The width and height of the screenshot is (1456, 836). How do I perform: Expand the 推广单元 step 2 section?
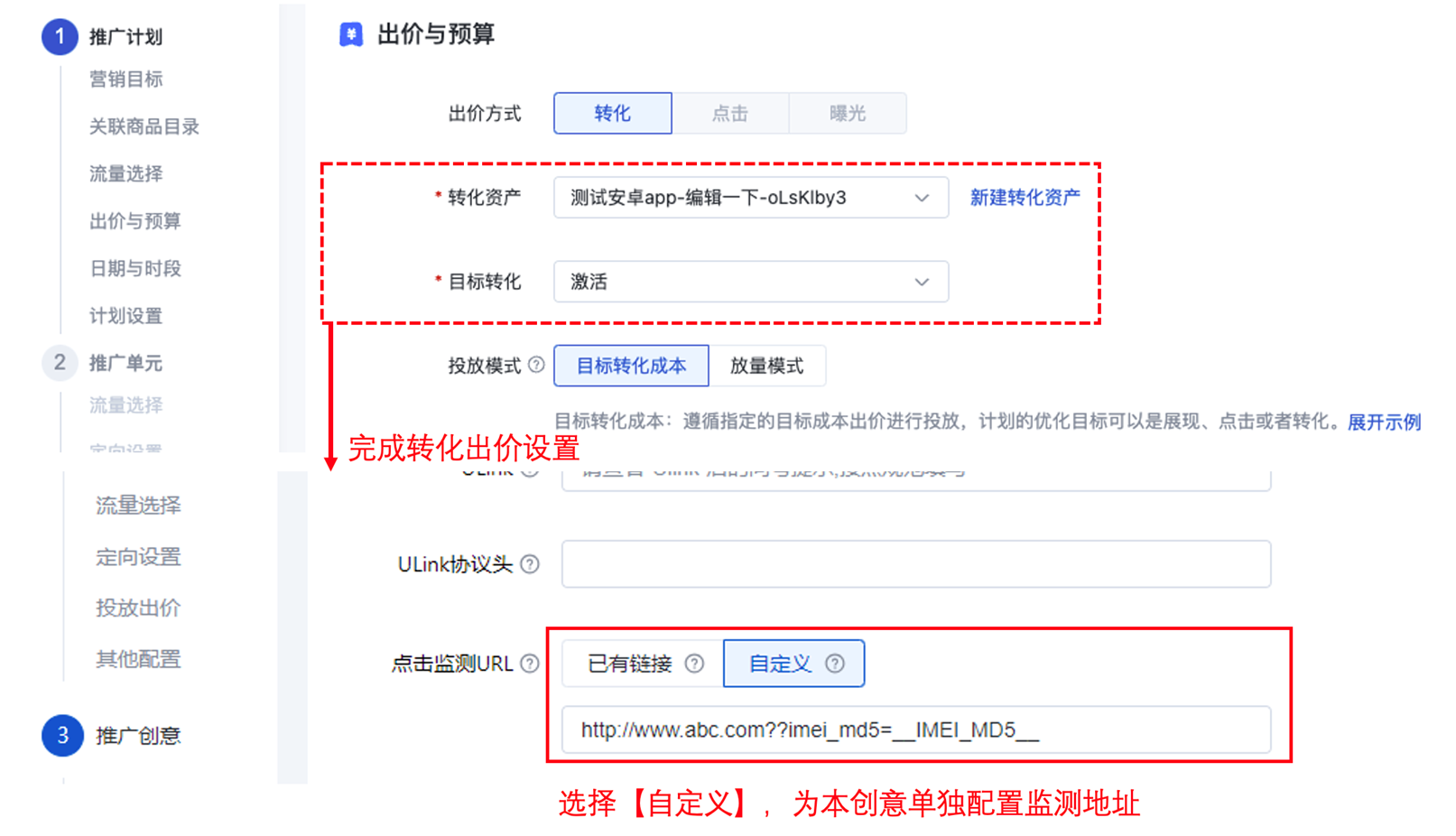(x=125, y=363)
